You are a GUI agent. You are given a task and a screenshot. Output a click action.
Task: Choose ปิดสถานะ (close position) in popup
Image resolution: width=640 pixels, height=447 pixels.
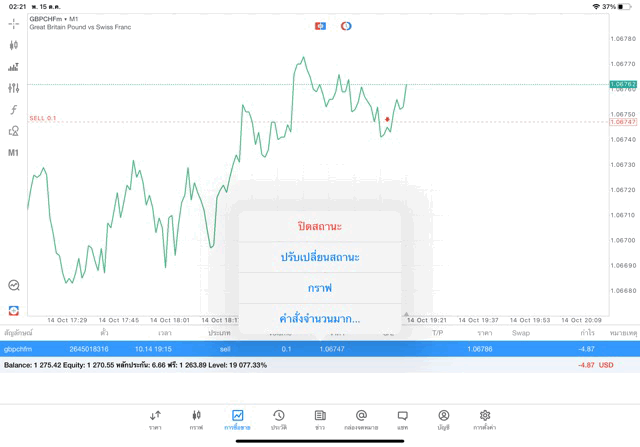(320, 227)
